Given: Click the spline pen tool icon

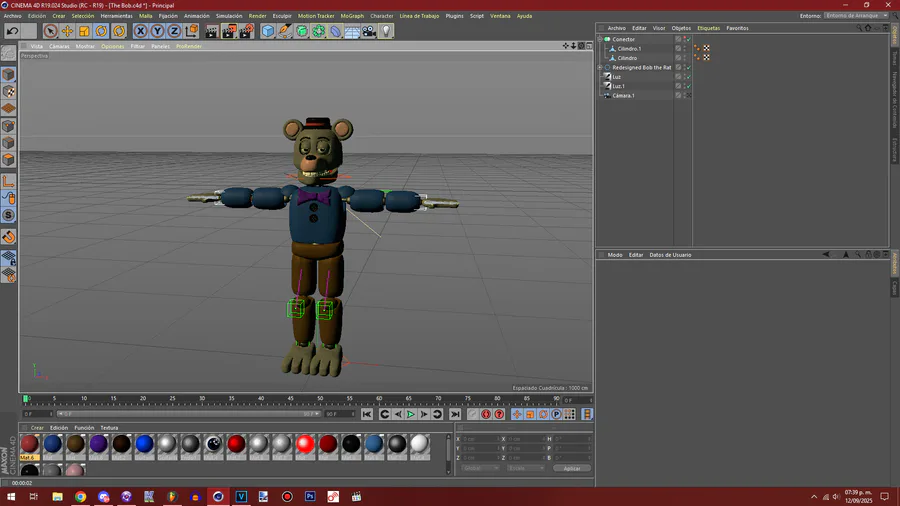Looking at the screenshot, I should click(285, 31).
